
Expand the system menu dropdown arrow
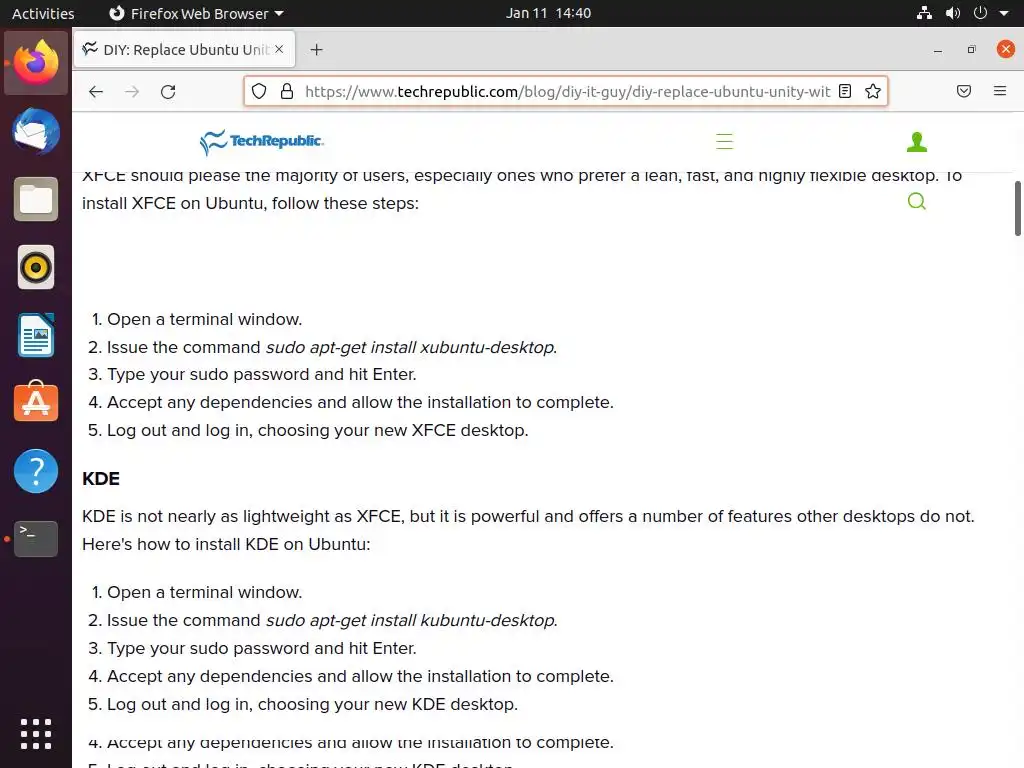click(x=1004, y=13)
